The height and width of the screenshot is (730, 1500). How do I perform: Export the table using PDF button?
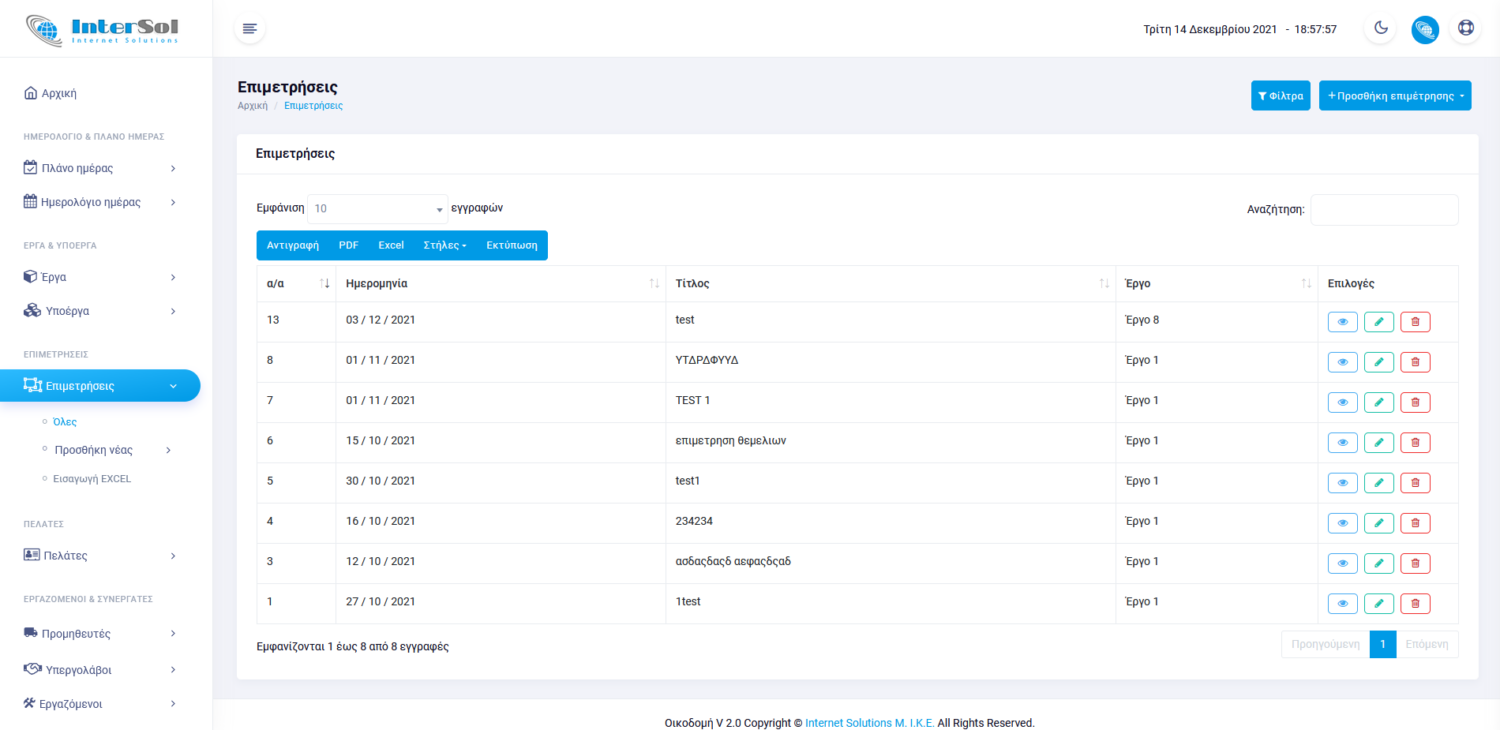[348, 245]
